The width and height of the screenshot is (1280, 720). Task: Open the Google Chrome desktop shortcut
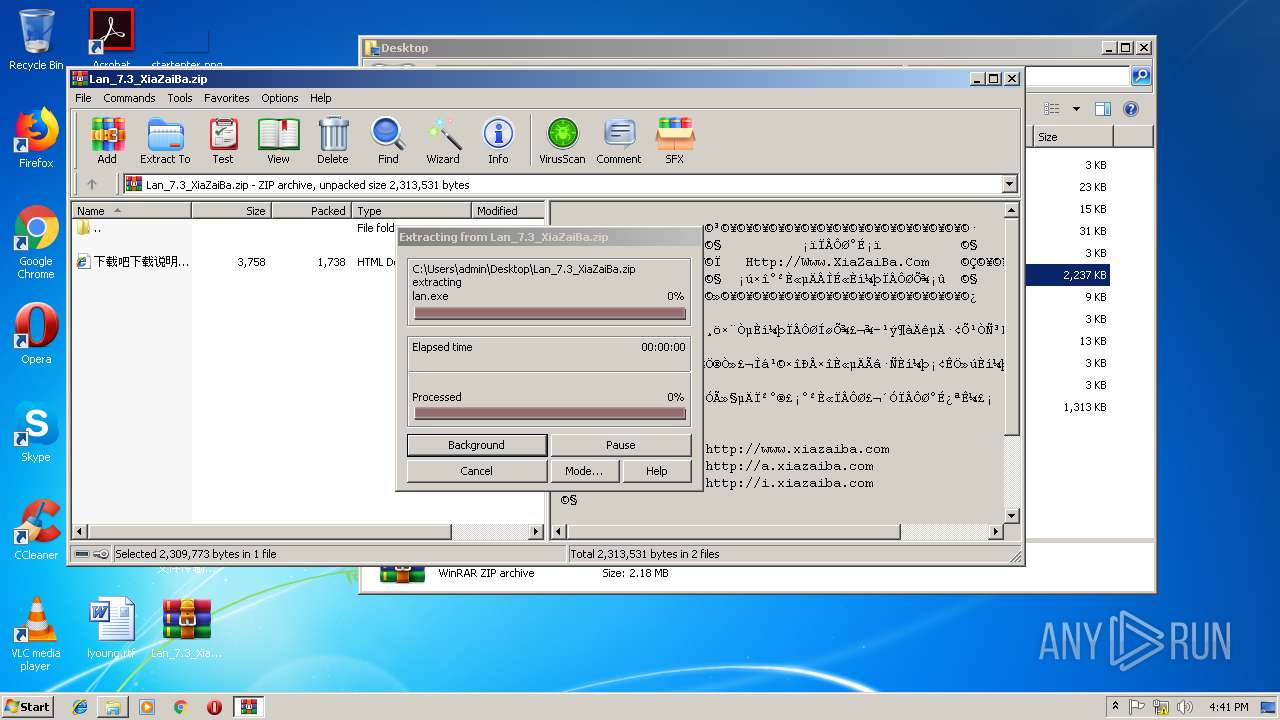click(x=36, y=242)
